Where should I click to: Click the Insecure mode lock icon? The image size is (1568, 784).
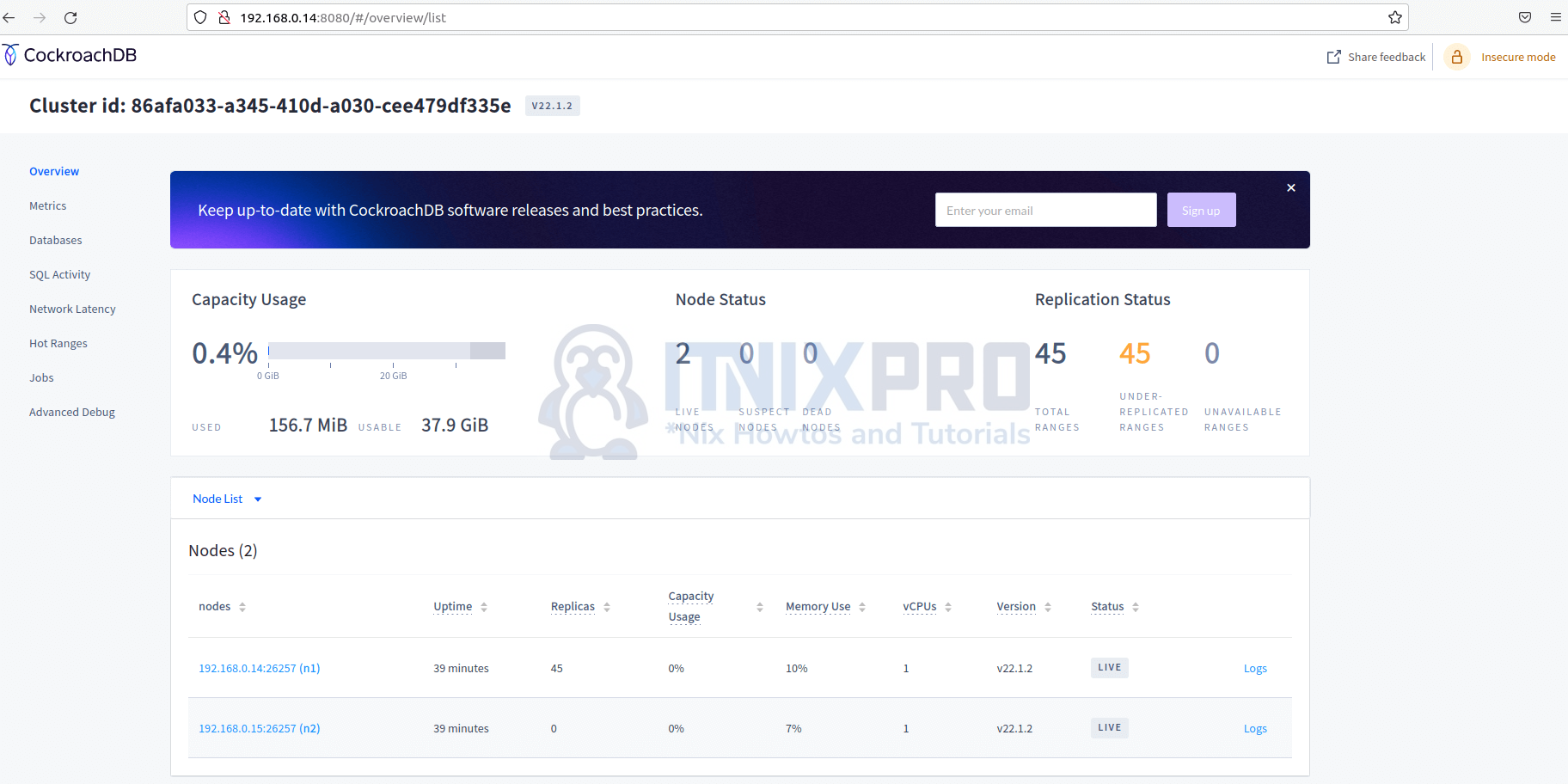[x=1456, y=57]
